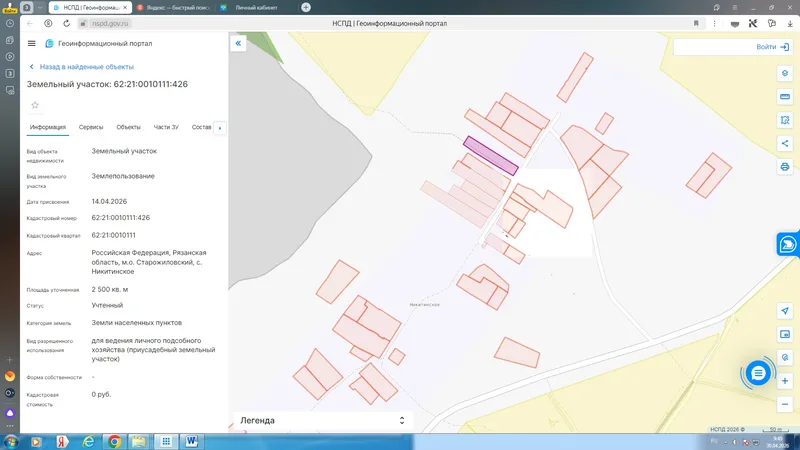Share the current map view

(x=785, y=143)
